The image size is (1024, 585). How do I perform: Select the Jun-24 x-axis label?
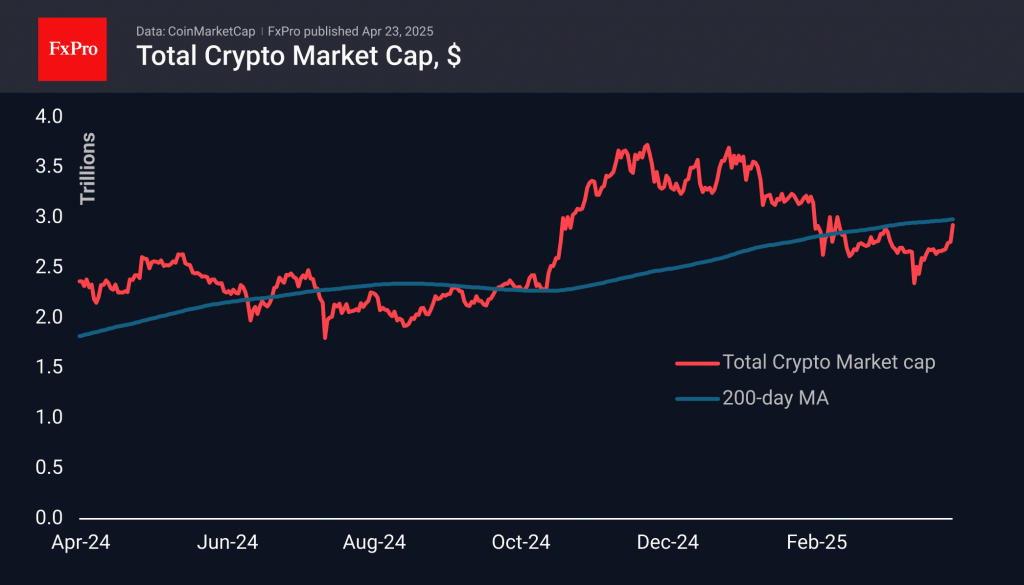228,543
